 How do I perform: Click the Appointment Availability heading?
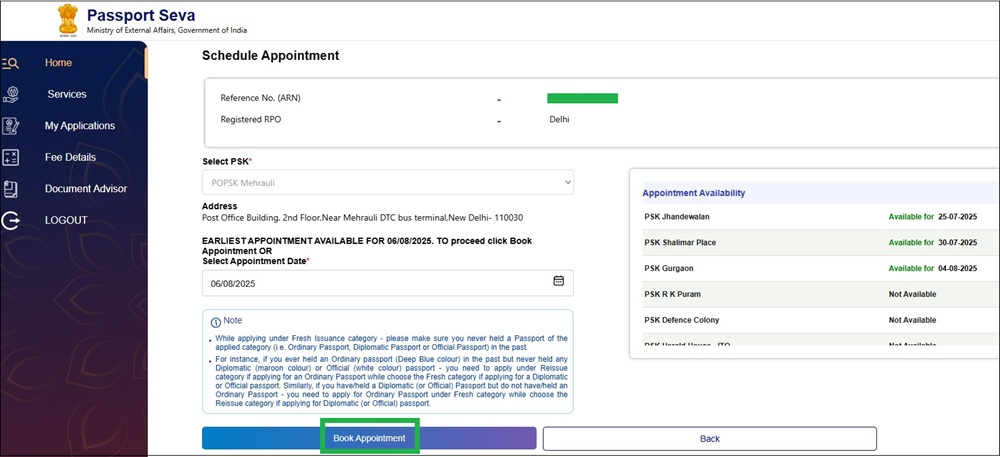click(693, 192)
